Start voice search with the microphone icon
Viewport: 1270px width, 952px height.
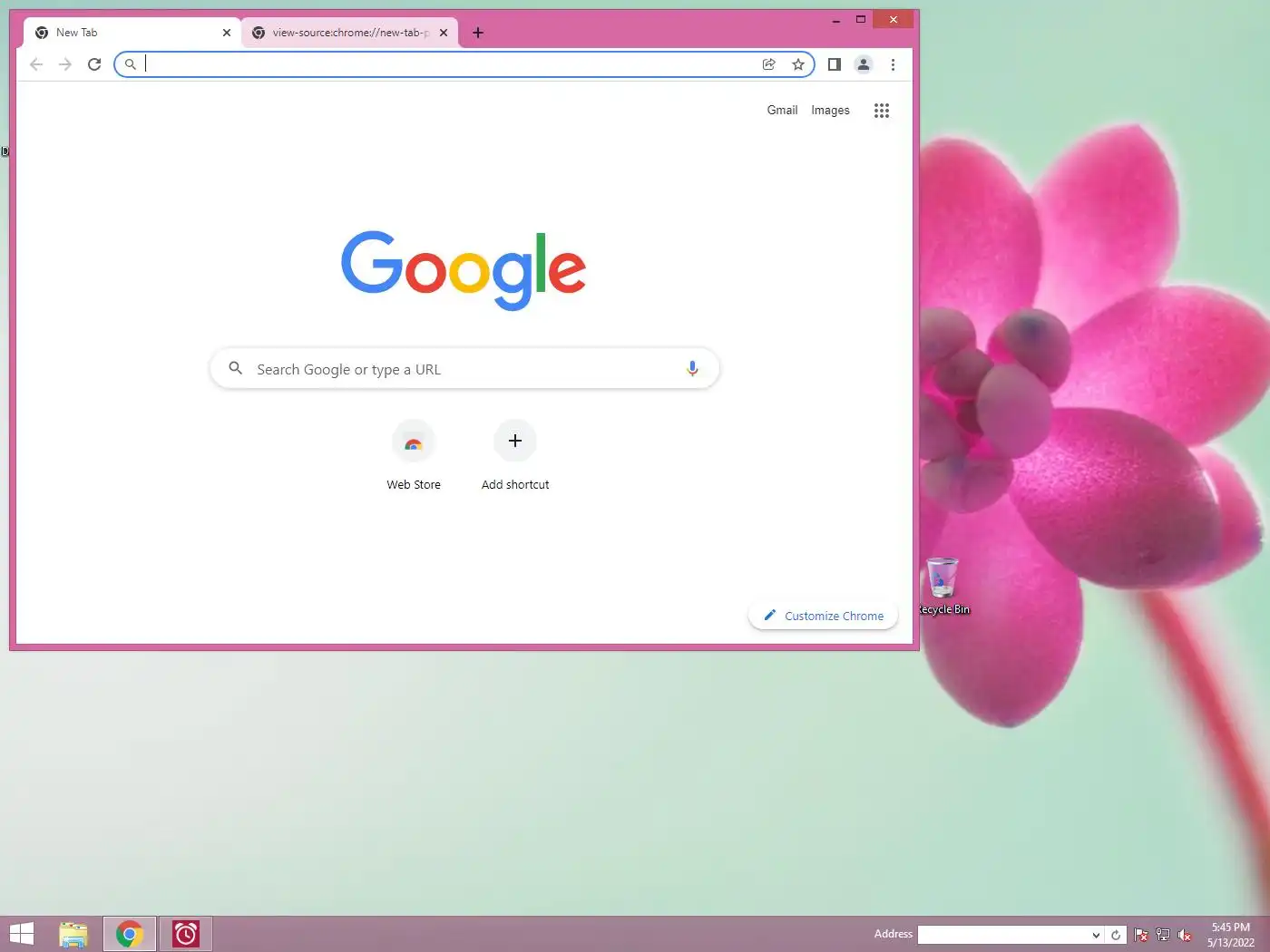[692, 369]
